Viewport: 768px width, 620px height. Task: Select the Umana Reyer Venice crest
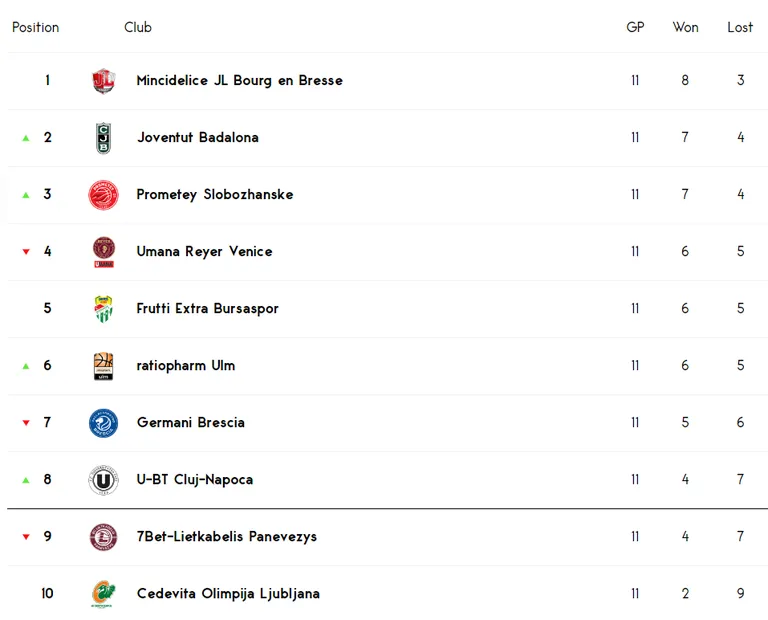(103, 252)
